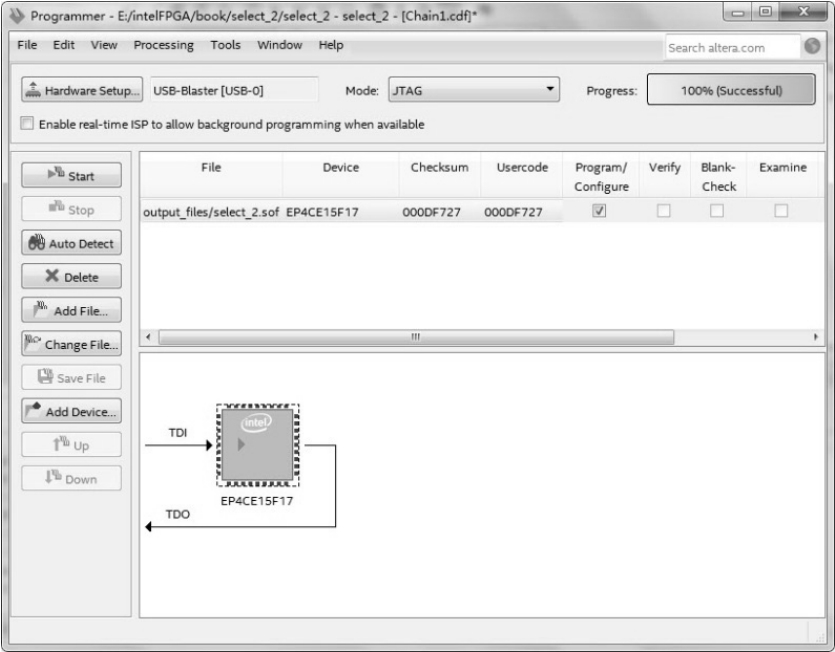This screenshot has width=835, height=652.
Task: Uncheck Program/Configure for select_2.sof
Action: coord(599,211)
